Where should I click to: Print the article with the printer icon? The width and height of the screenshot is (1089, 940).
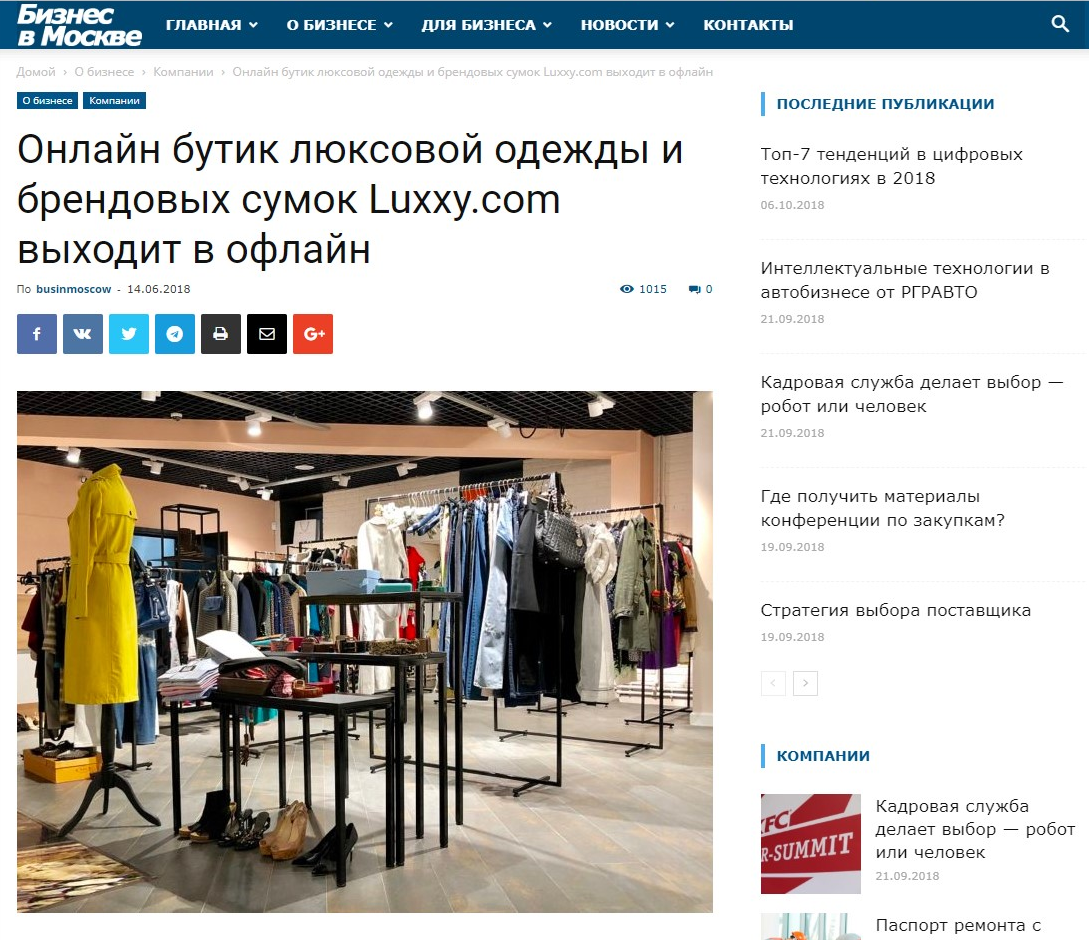[x=221, y=334]
